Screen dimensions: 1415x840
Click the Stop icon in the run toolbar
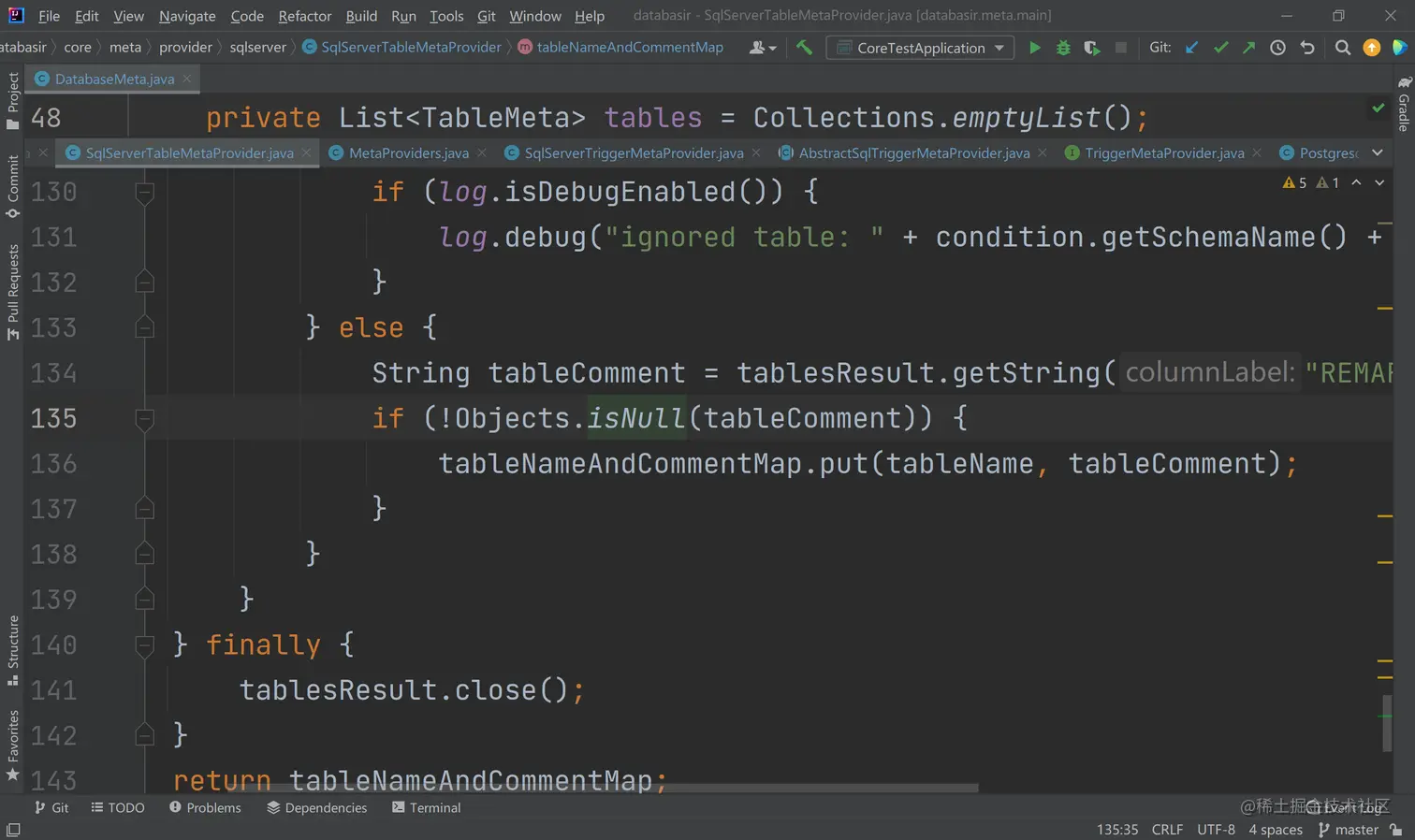(1121, 48)
